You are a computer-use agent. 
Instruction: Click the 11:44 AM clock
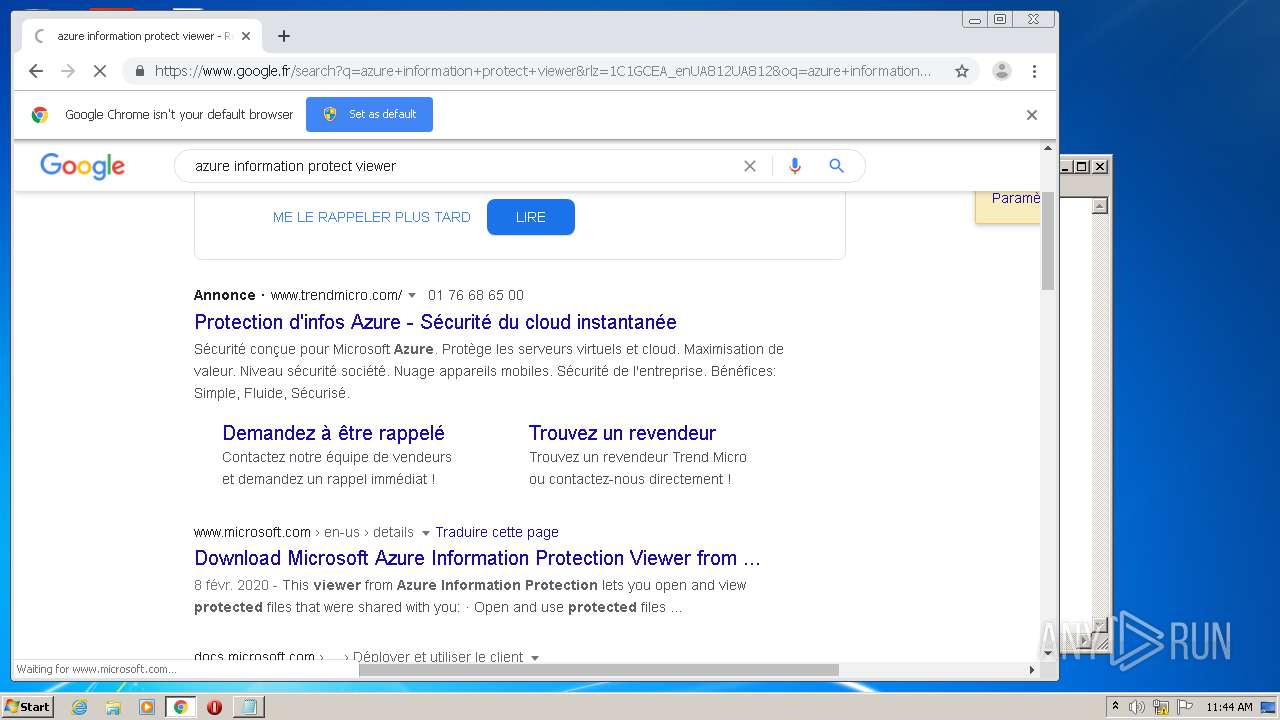click(1229, 707)
